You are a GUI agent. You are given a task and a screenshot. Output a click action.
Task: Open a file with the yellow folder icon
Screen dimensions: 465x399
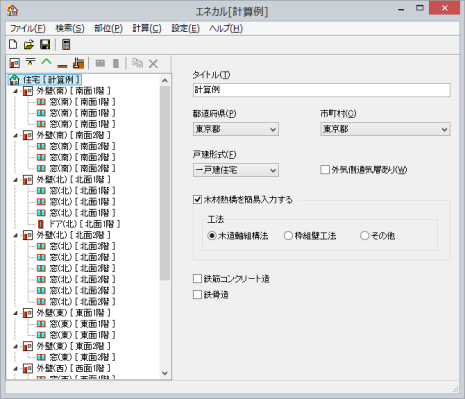(x=29, y=44)
